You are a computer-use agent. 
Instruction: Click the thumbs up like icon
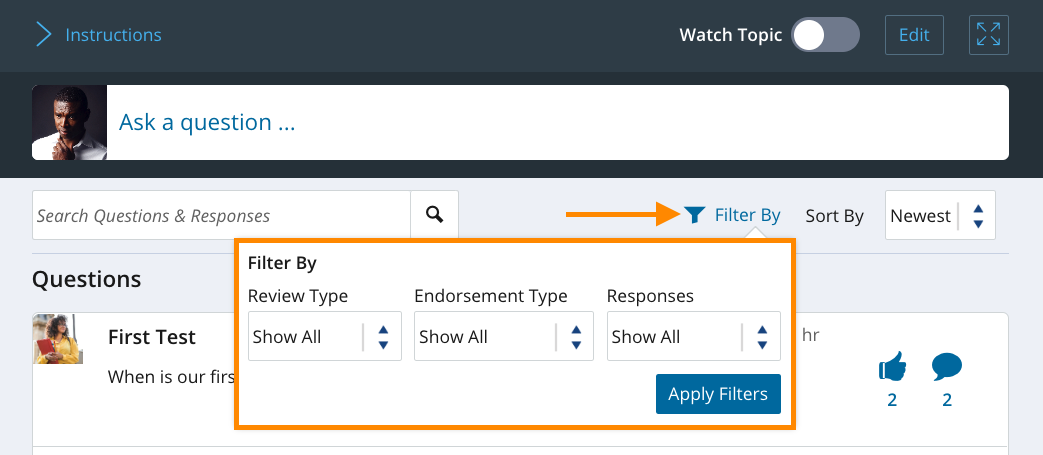892,369
